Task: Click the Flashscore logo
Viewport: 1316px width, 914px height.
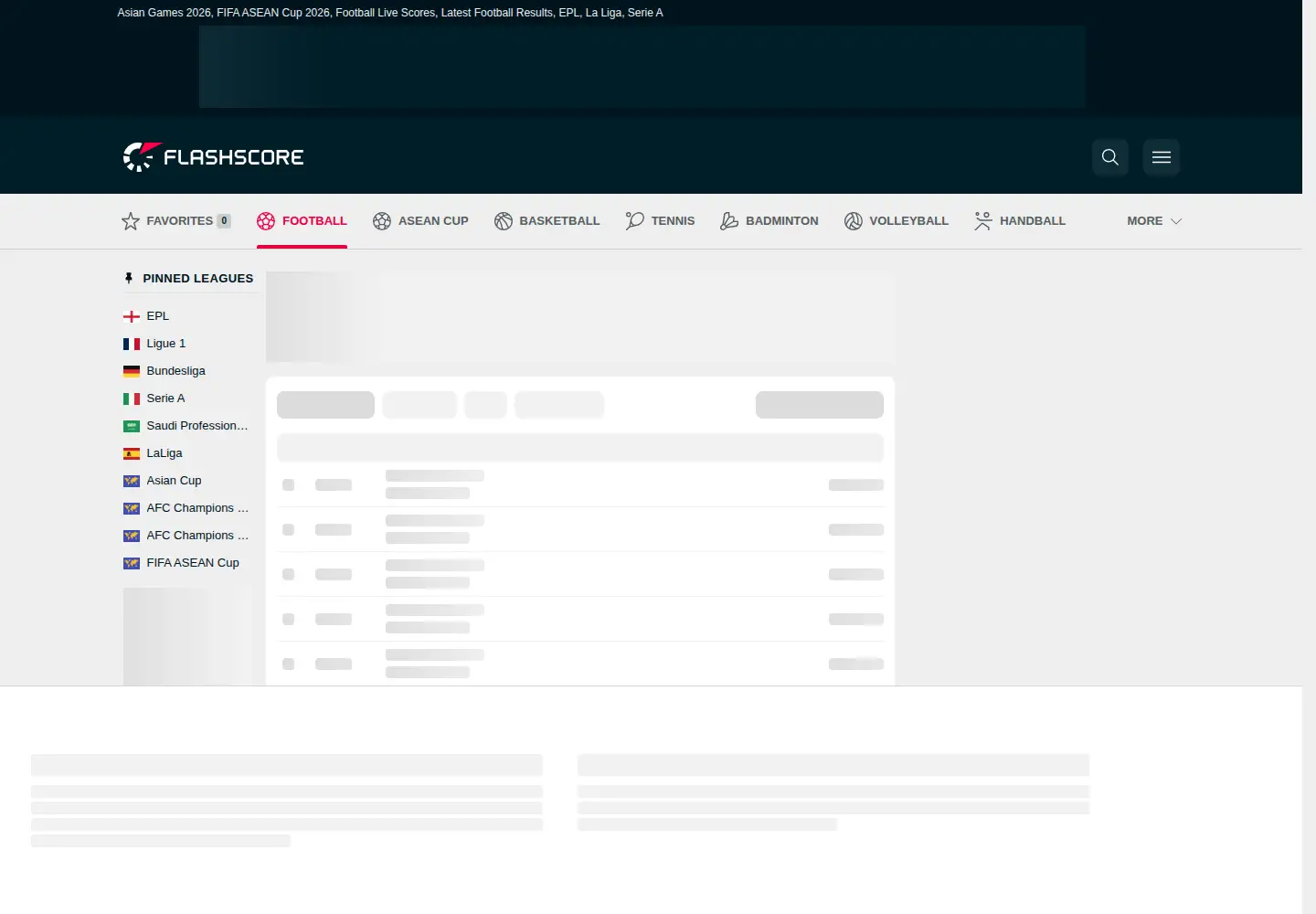Action: pos(213,157)
